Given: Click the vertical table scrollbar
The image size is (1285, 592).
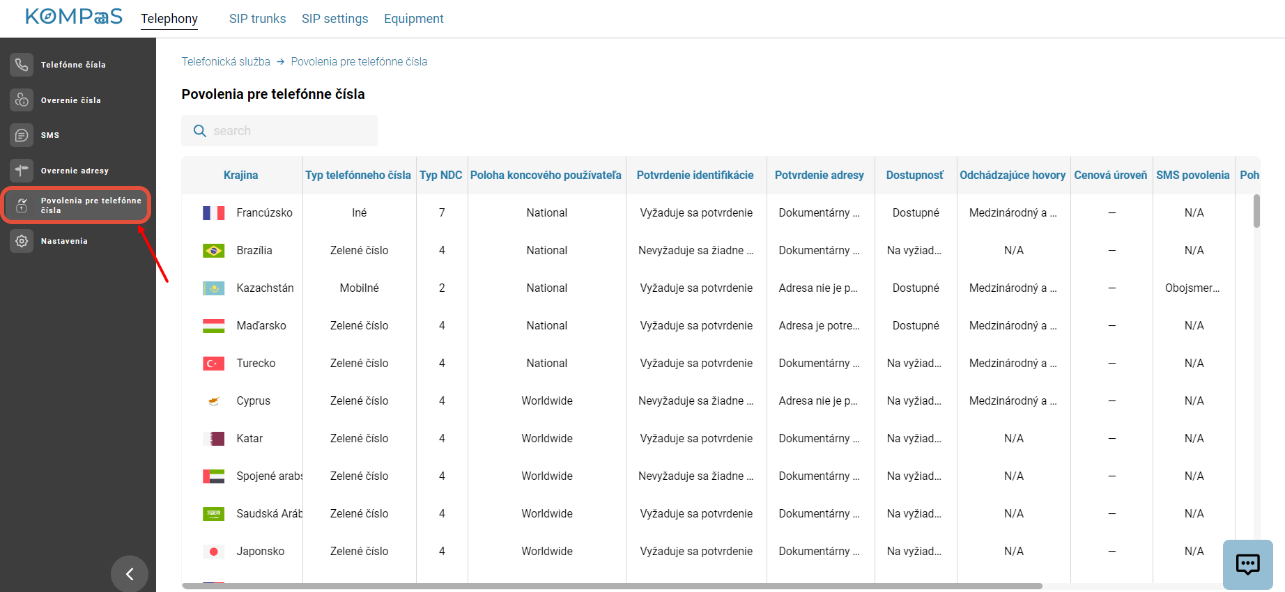Looking at the screenshot, I should coord(1257,210).
